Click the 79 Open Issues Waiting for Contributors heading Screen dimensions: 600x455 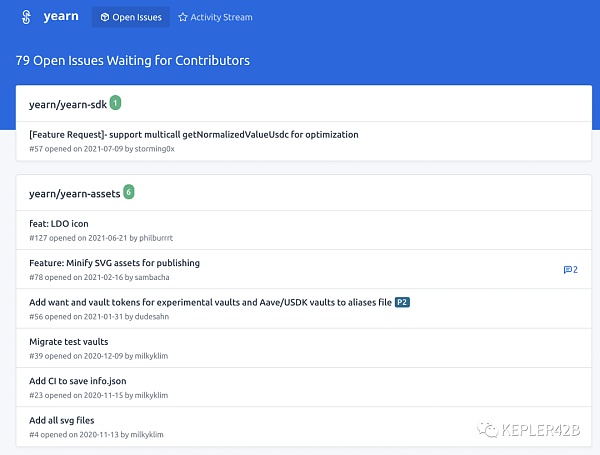coord(132,60)
